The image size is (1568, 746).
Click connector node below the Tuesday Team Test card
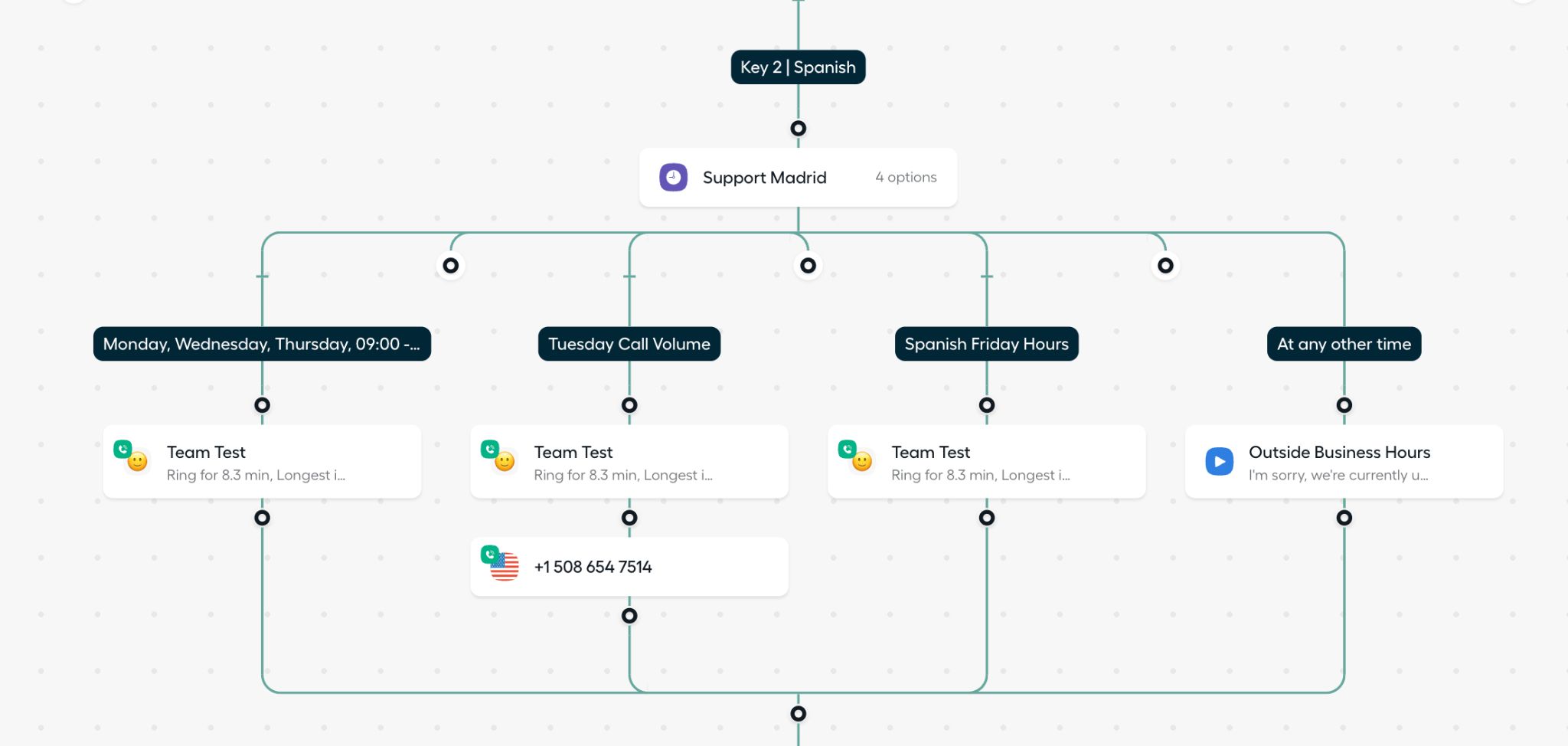tap(629, 518)
